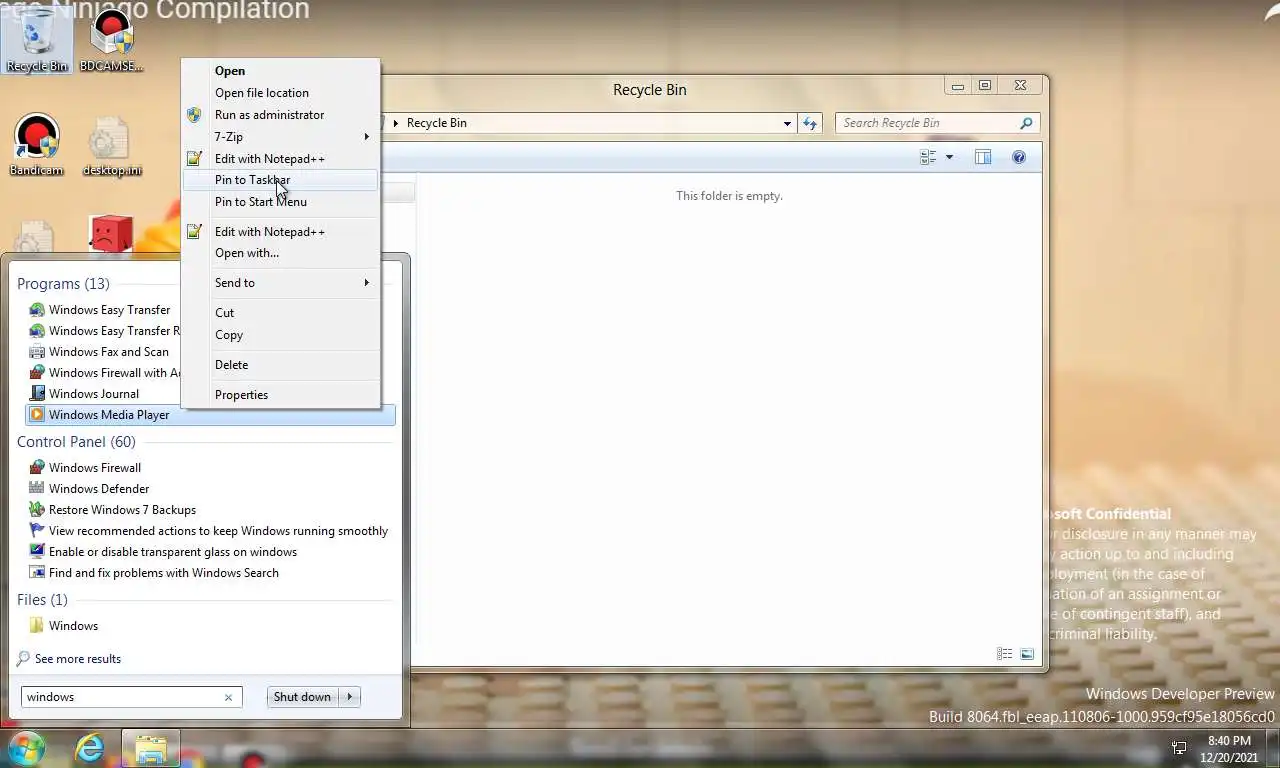The width and height of the screenshot is (1280, 768).
Task: Click the Windows Media Player icon
Action: point(37,415)
